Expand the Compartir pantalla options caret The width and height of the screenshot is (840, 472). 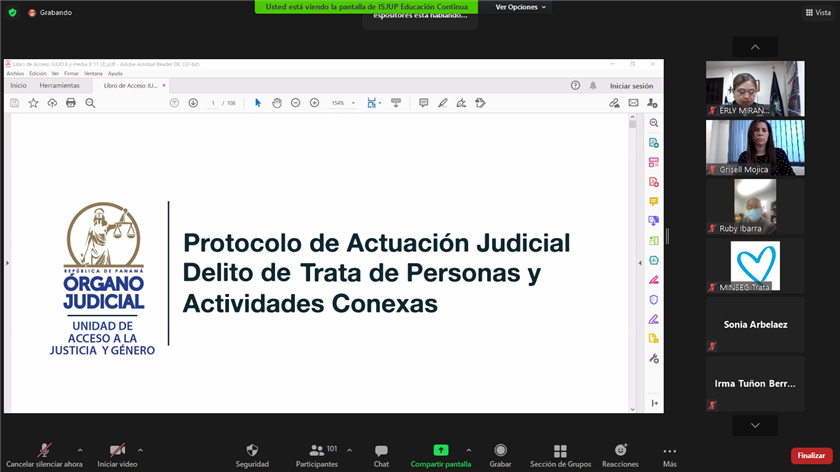(469, 450)
